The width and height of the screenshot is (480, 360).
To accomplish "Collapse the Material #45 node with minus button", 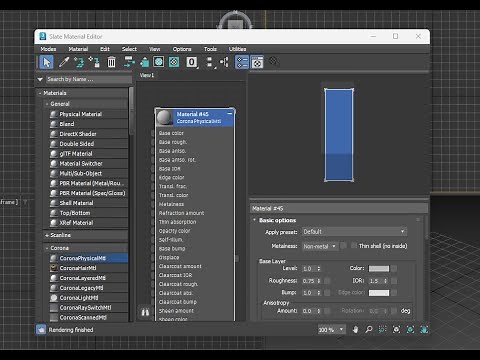I will pos(230,114).
